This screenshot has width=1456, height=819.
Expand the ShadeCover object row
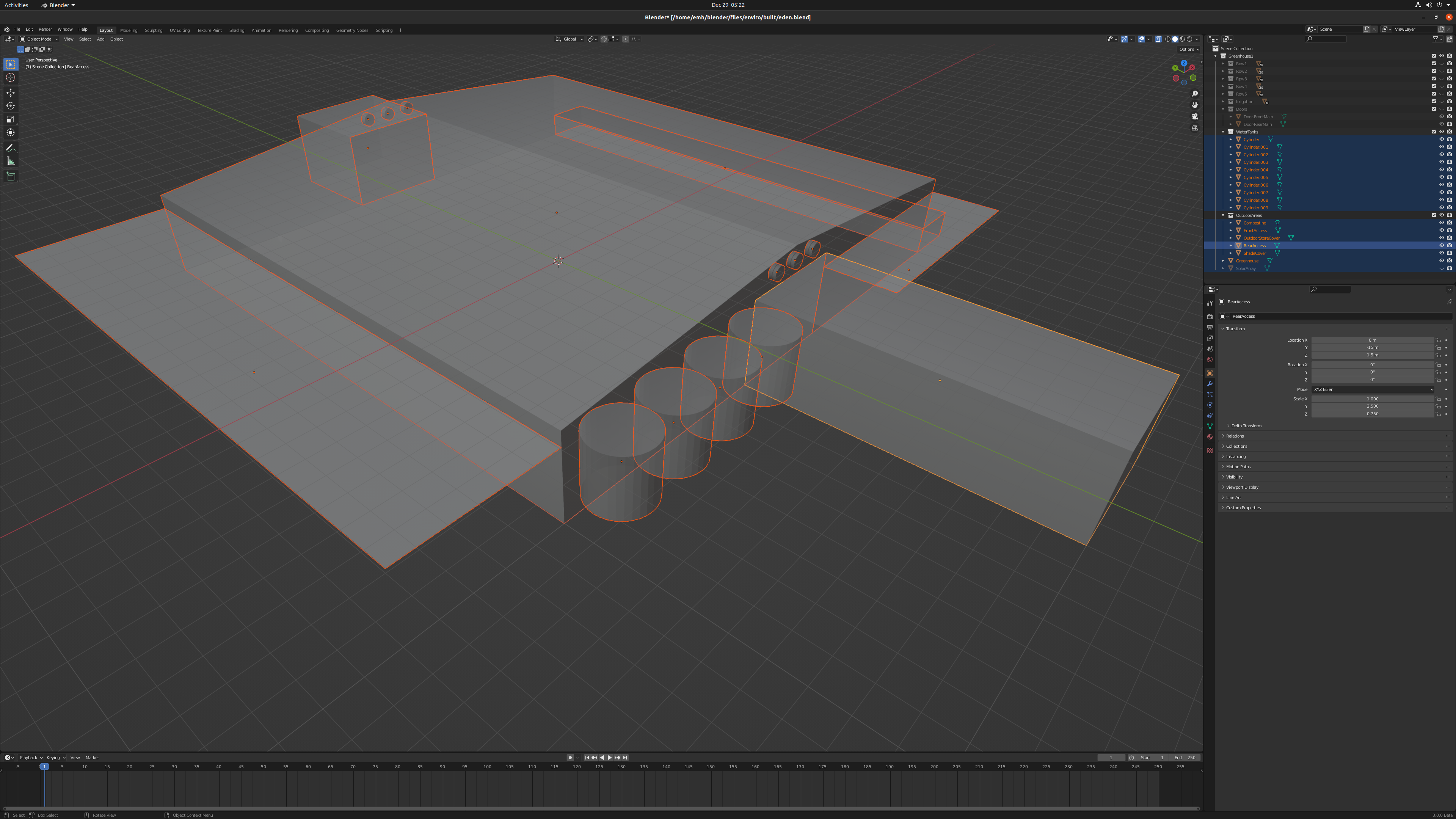pyautogui.click(x=1230, y=253)
